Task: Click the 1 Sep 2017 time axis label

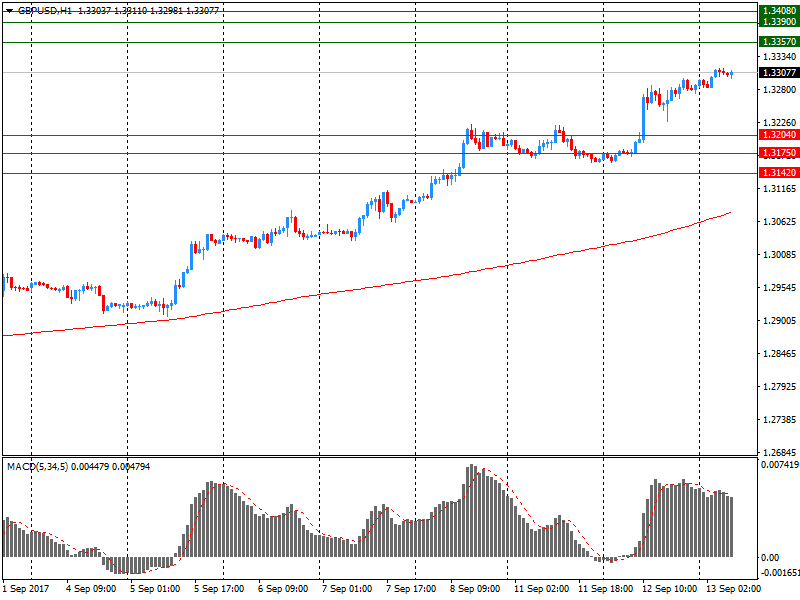Action: tap(26, 589)
